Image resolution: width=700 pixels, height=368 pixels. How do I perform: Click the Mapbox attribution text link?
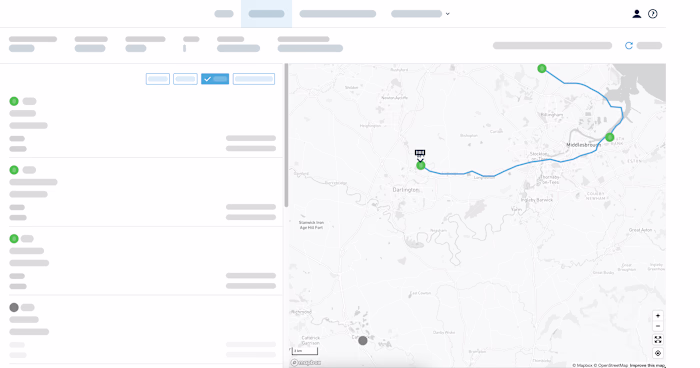click(x=583, y=365)
